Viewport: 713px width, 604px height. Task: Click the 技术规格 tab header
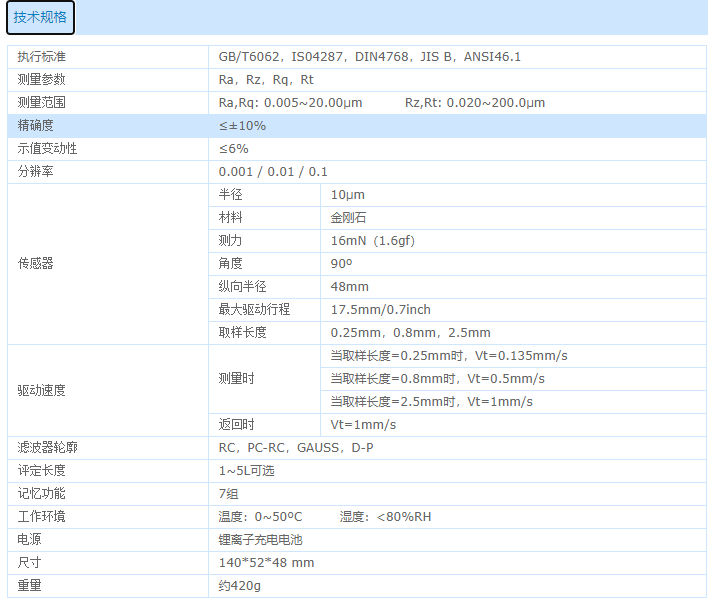pyautogui.click(x=40, y=18)
